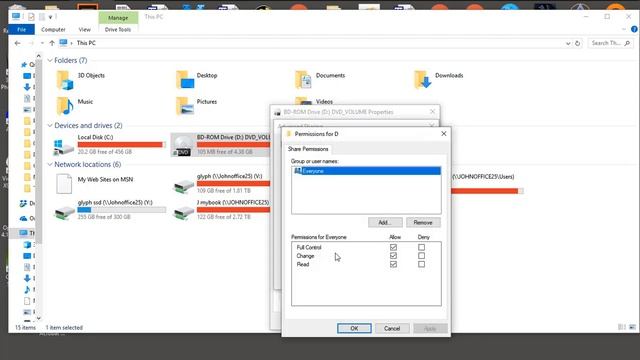Open the Drive Tools tab
This screenshot has width=640, height=360.
118,29
